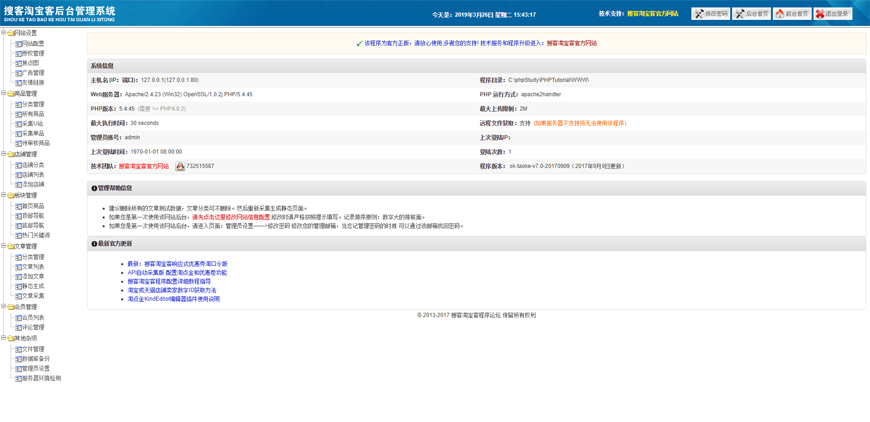The height and width of the screenshot is (422, 870).
Task: Open 后台首页 from the header buttons
Action: pos(751,14)
